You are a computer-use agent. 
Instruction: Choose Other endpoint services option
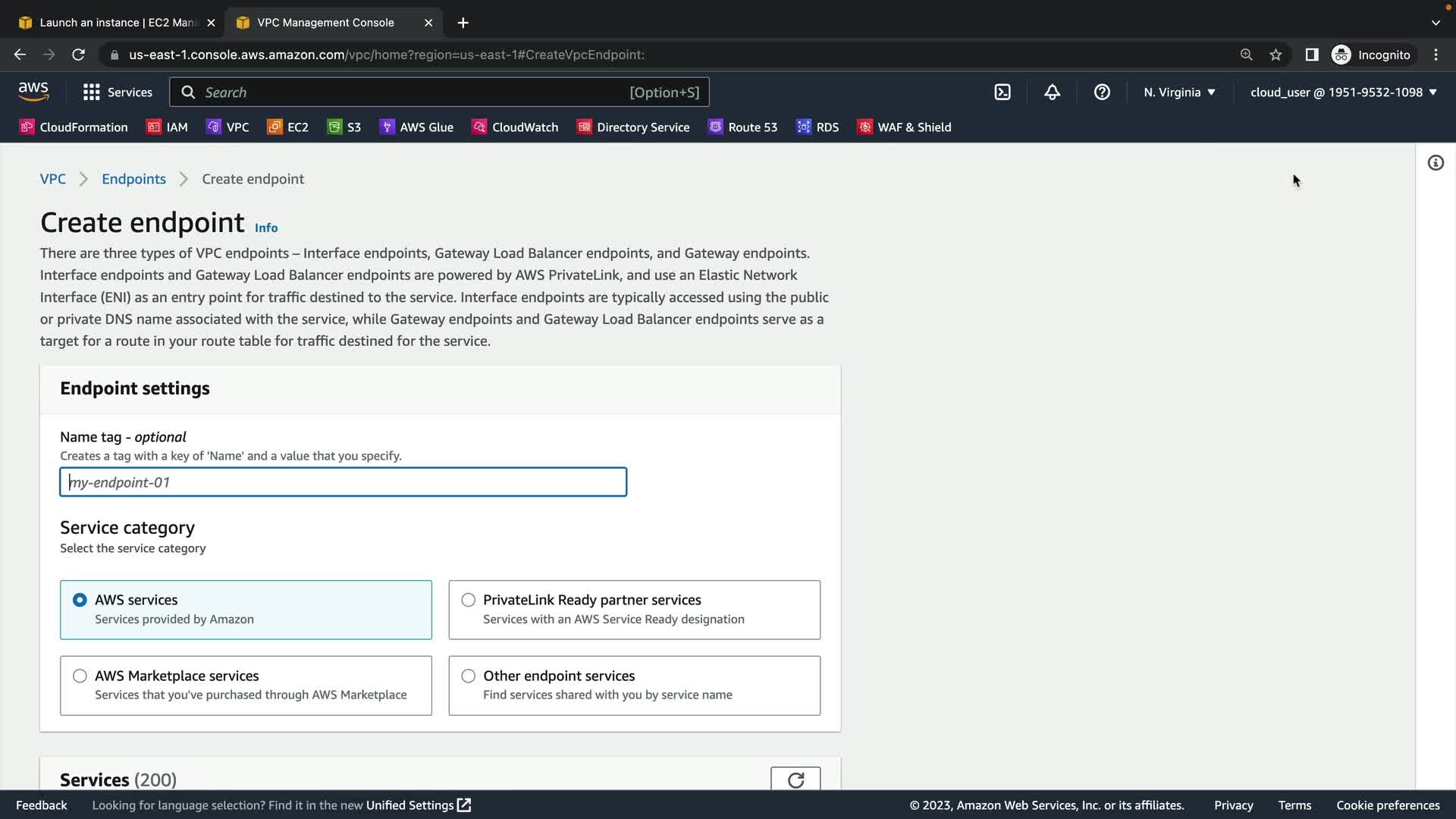pos(469,676)
